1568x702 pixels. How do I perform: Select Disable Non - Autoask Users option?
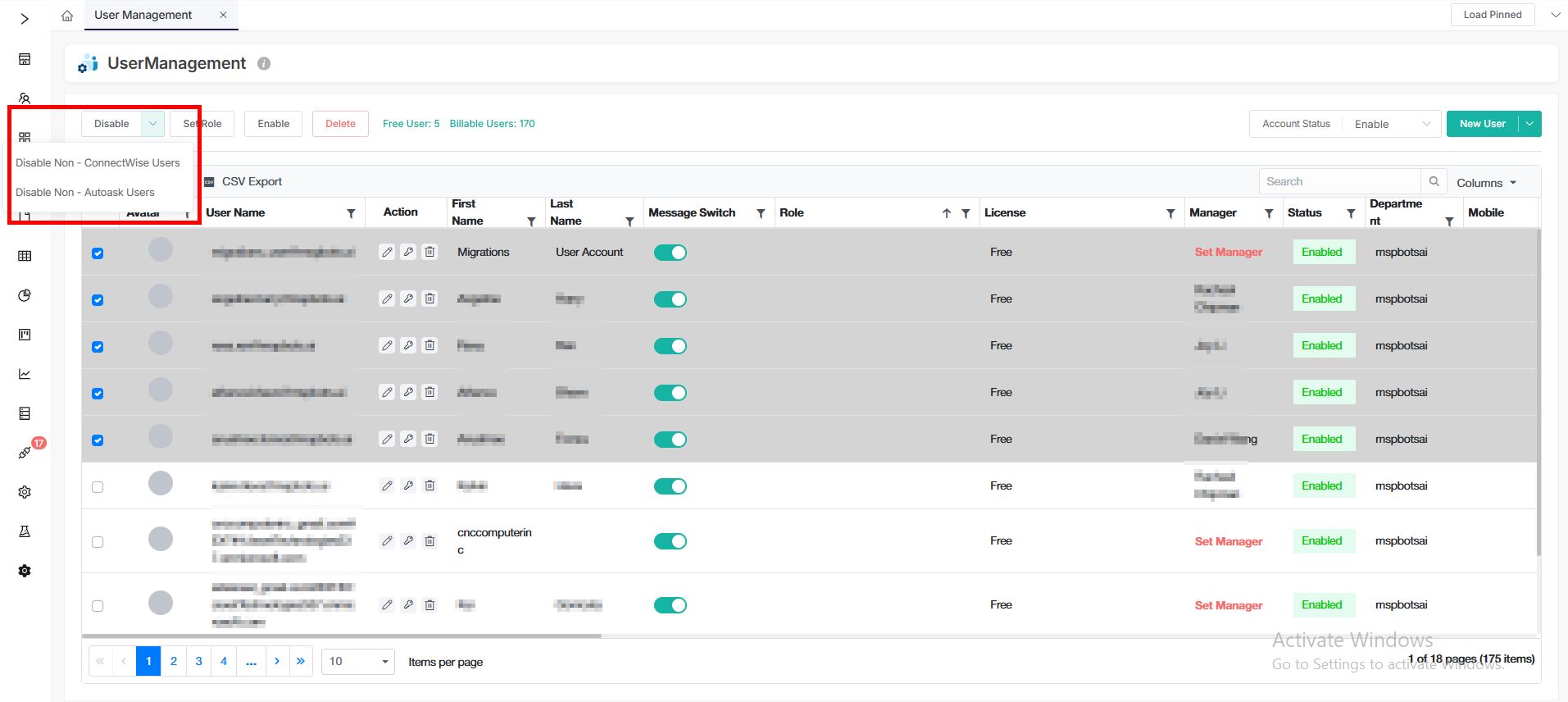click(85, 193)
